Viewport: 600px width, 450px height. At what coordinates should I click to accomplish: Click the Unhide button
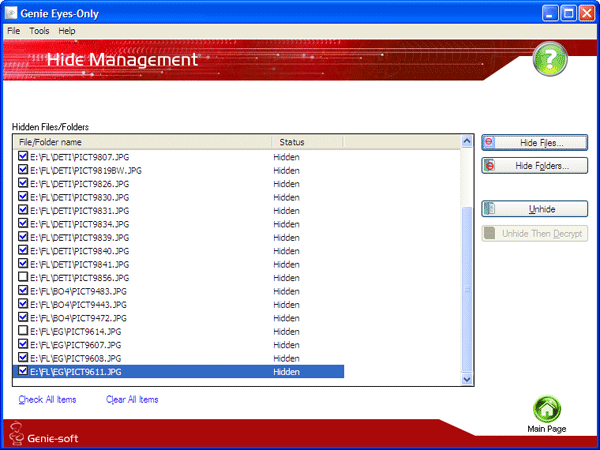[535, 209]
